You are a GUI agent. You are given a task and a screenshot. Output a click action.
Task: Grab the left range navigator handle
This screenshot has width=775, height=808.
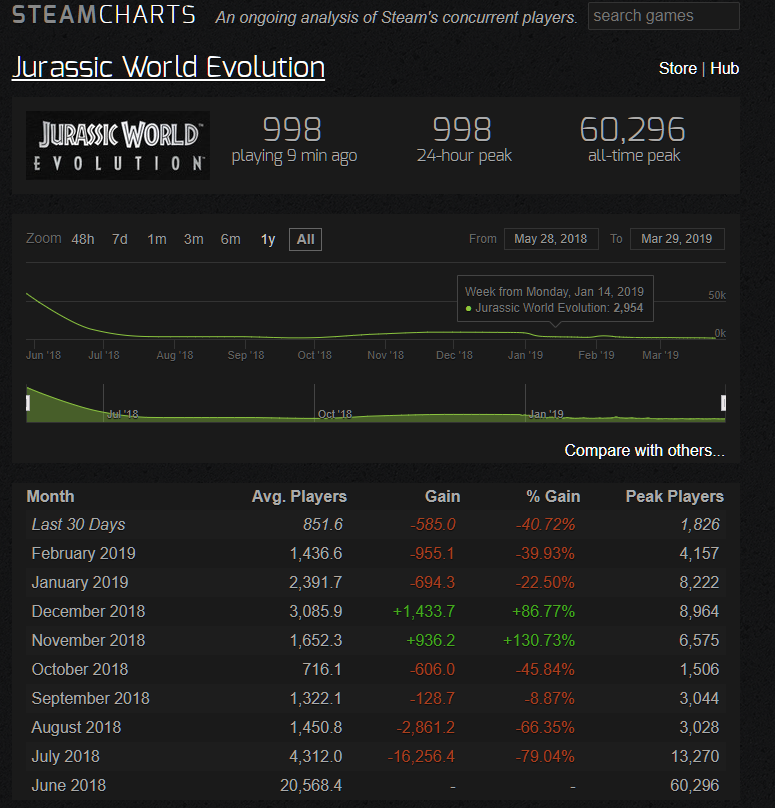pos(28,403)
